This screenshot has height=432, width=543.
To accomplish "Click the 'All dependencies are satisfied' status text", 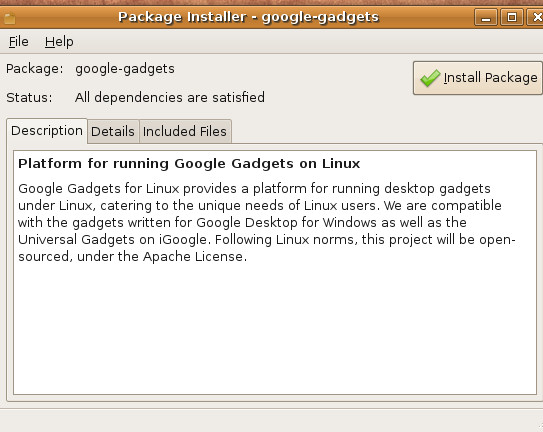I will [x=170, y=97].
